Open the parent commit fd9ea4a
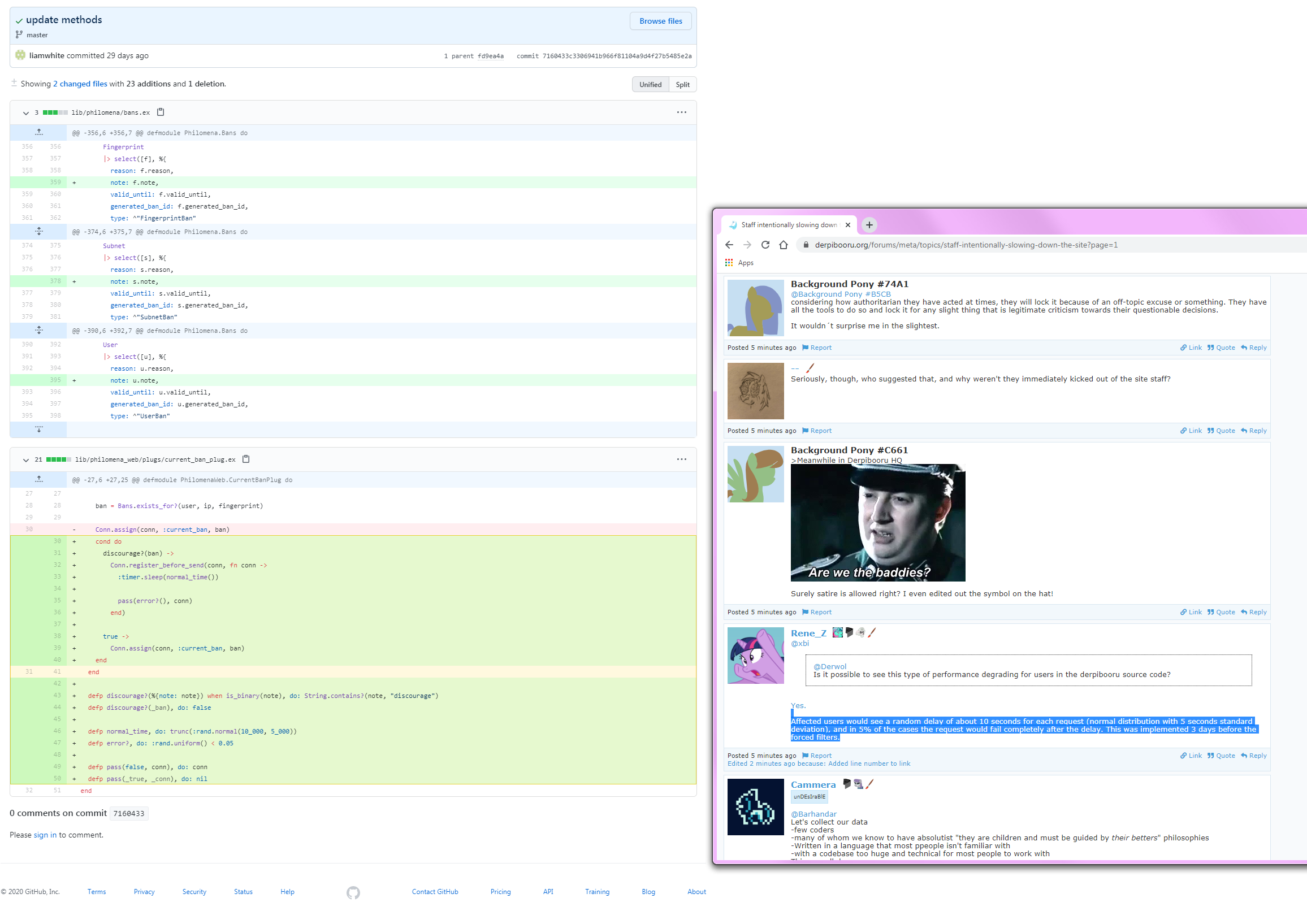Viewport: 1307px width, 924px height. coord(490,57)
